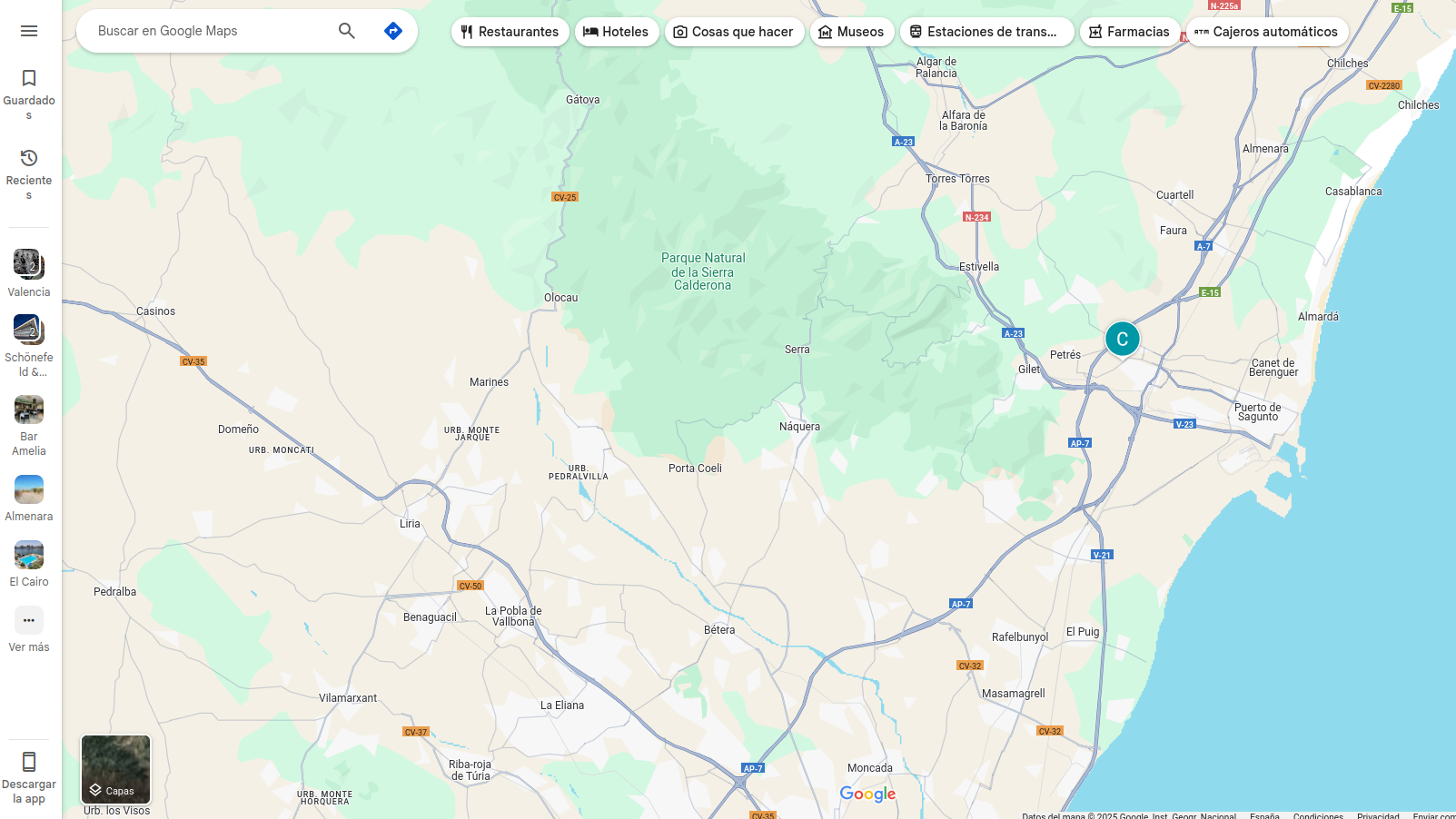The width and height of the screenshot is (1456, 819).
Task: Click the search magnifier icon
Action: (346, 30)
